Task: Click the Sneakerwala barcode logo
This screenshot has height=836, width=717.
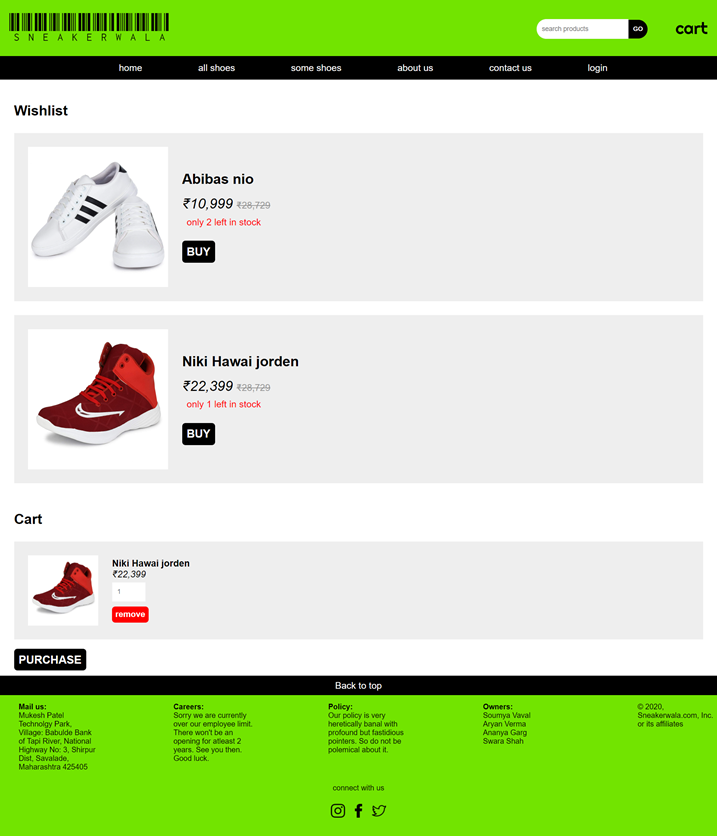Action: click(x=89, y=27)
